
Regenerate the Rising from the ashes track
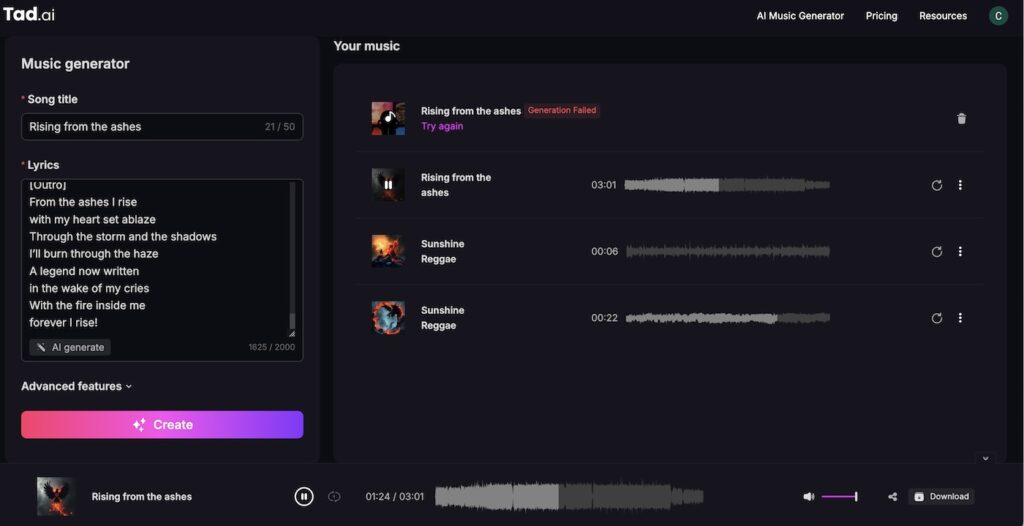[936, 185]
